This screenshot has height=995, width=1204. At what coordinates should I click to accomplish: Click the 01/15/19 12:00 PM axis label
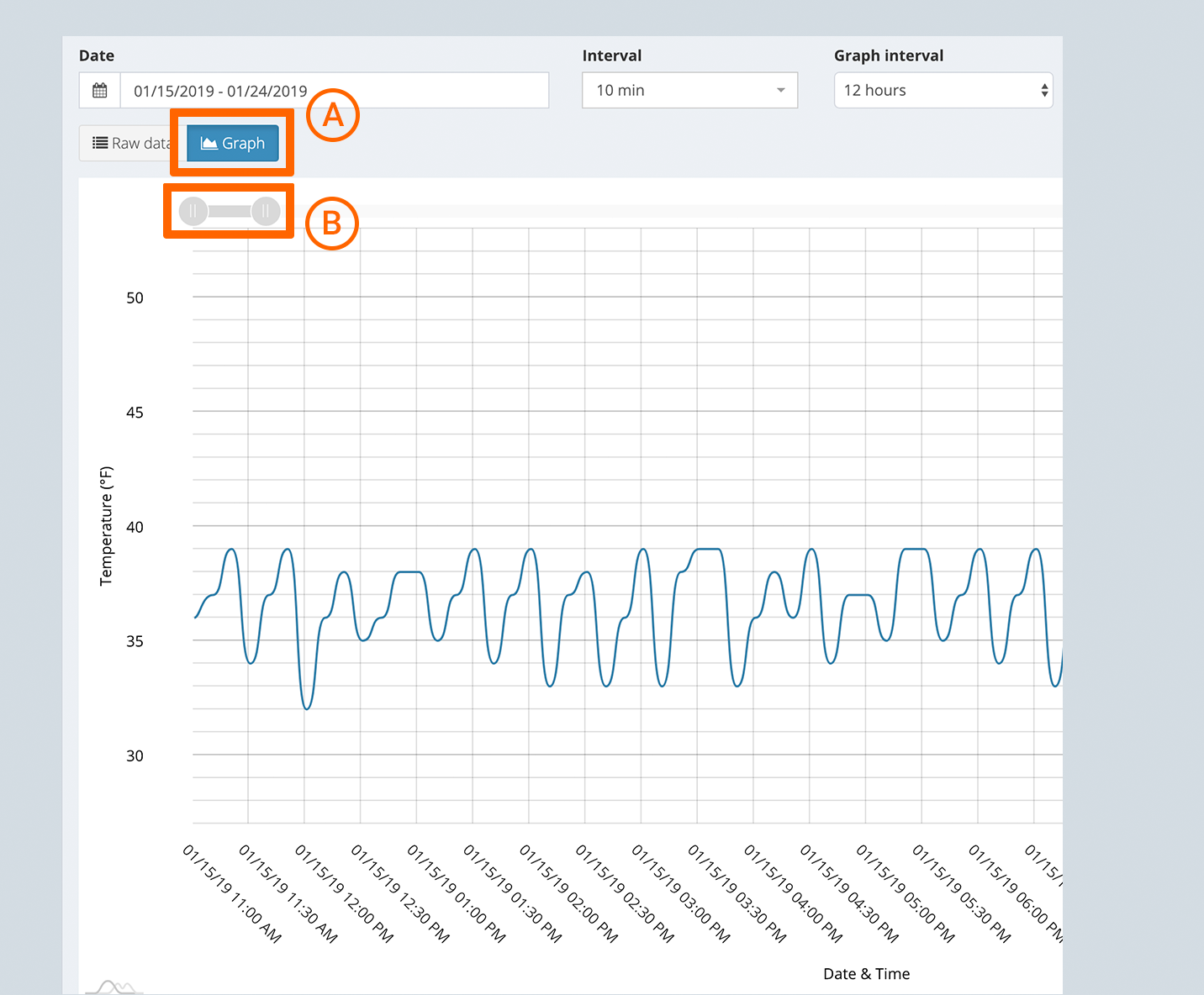click(344, 893)
